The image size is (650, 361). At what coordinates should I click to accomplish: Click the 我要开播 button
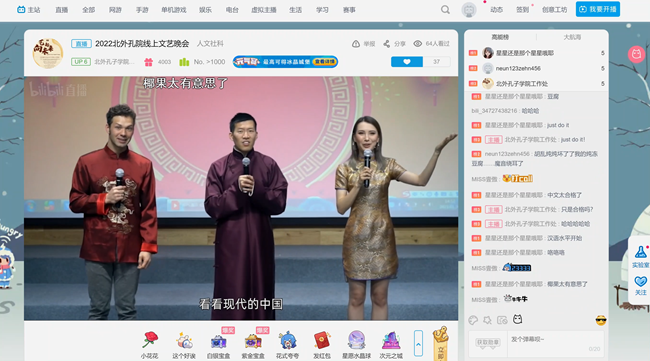[x=598, y=9]
